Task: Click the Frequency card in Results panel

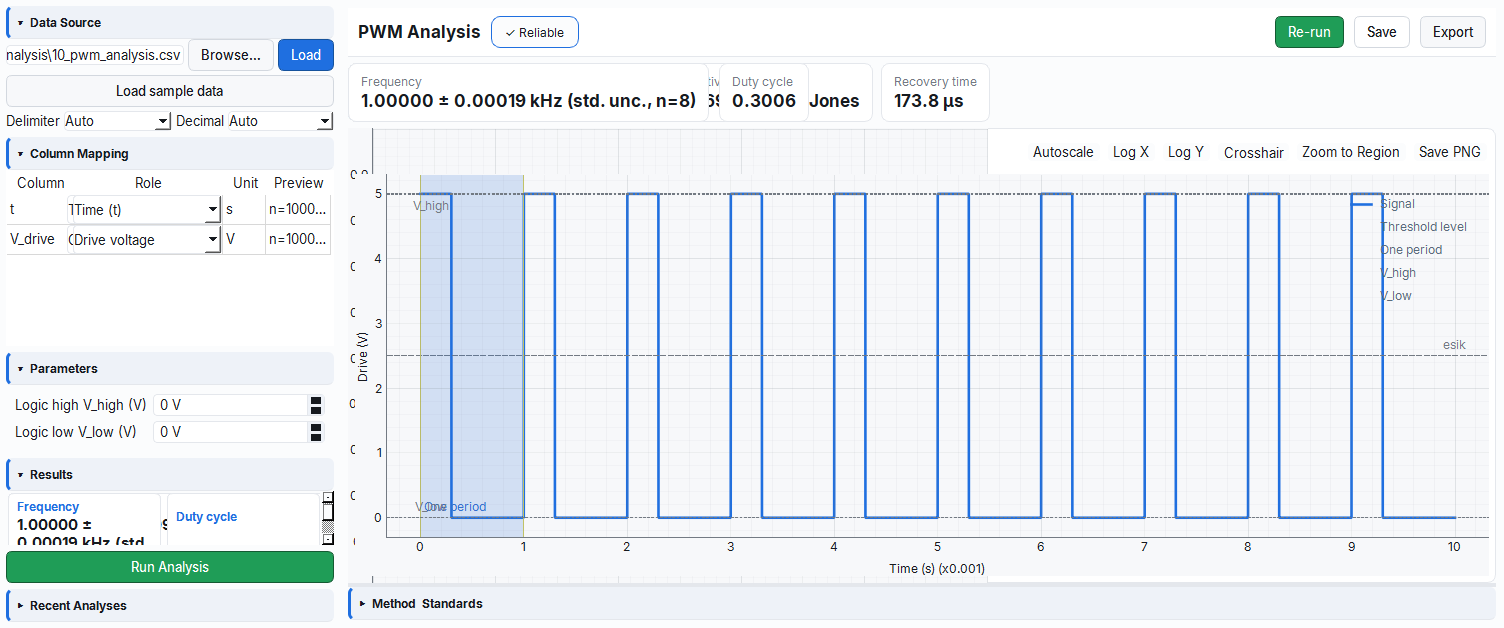Action: click(x=84, y=520)
